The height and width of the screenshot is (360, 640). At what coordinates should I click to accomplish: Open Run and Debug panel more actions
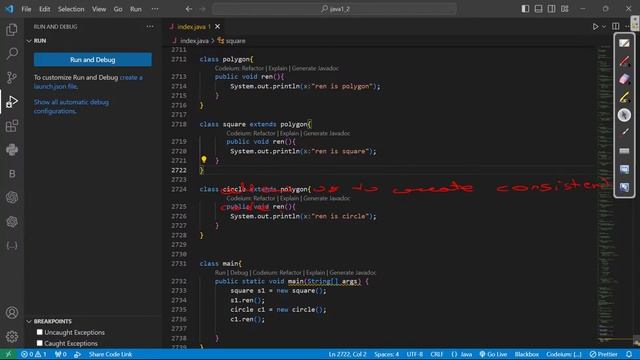point(150,27)
